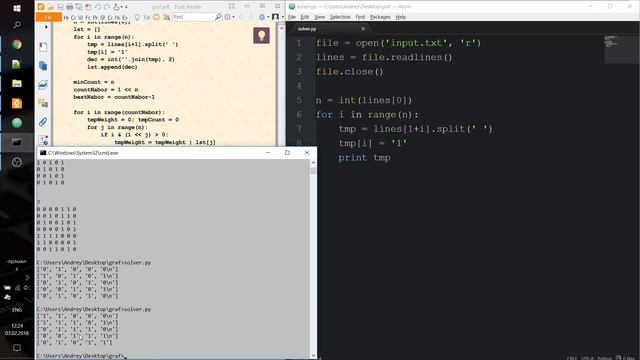Open the Windows Start menu
Screen dimensions: 640x360
tap(17, 8)
